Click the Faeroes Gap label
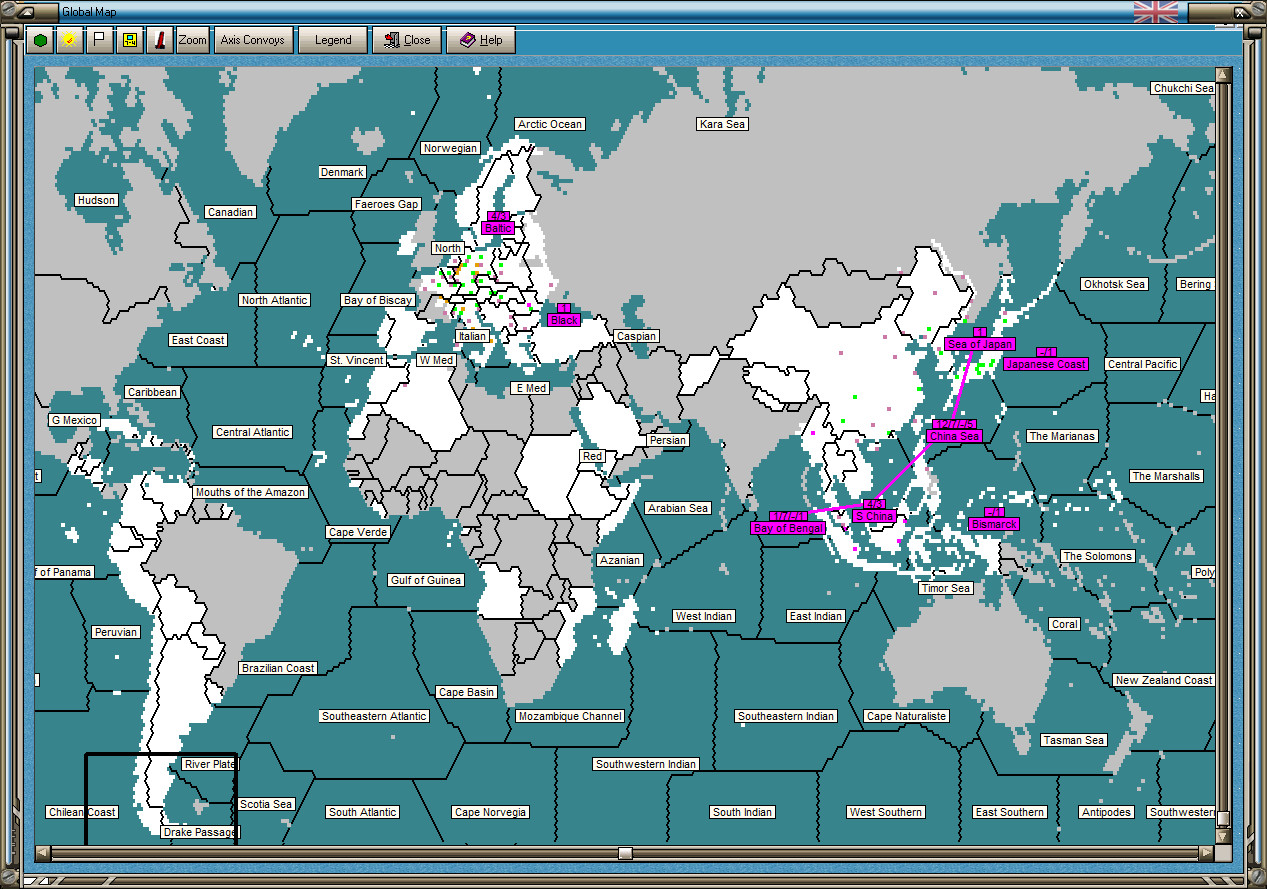The height and width of the screenshot is (889, 1267). point(386,204)
